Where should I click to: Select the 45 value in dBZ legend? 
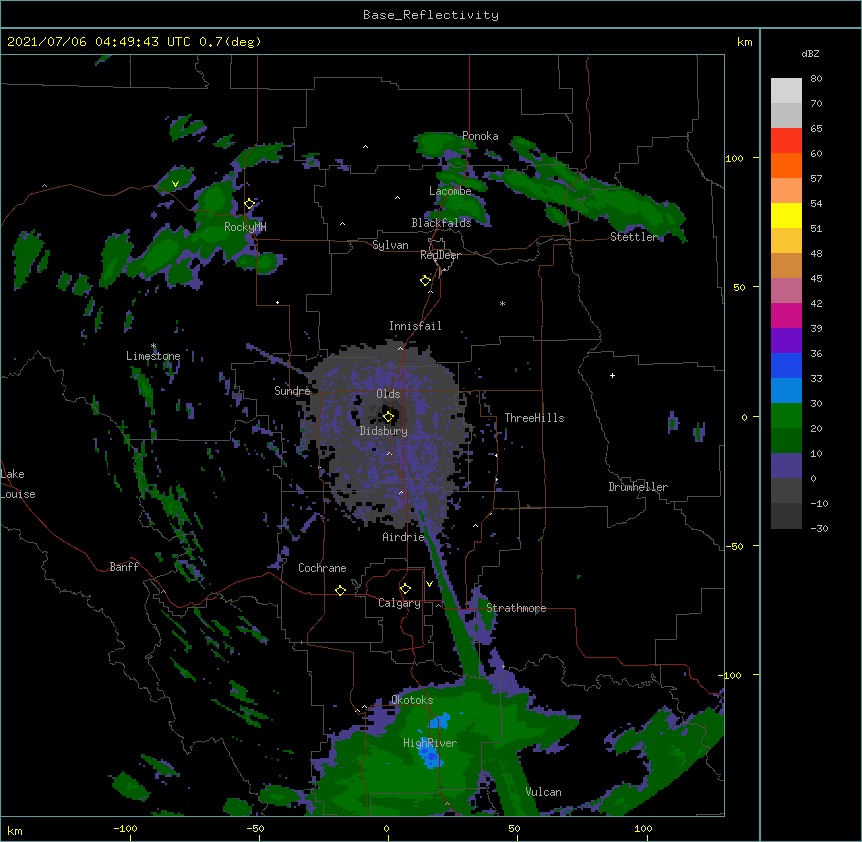816,278
